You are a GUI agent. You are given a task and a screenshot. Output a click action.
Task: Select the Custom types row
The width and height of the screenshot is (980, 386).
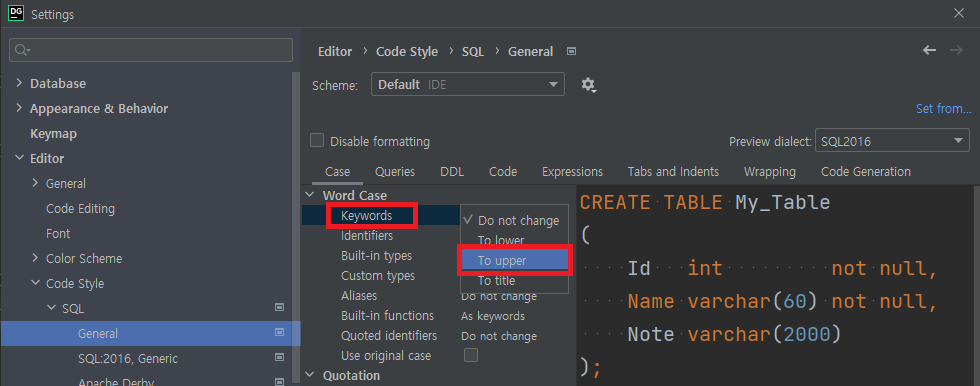click(x=378, y=275)
